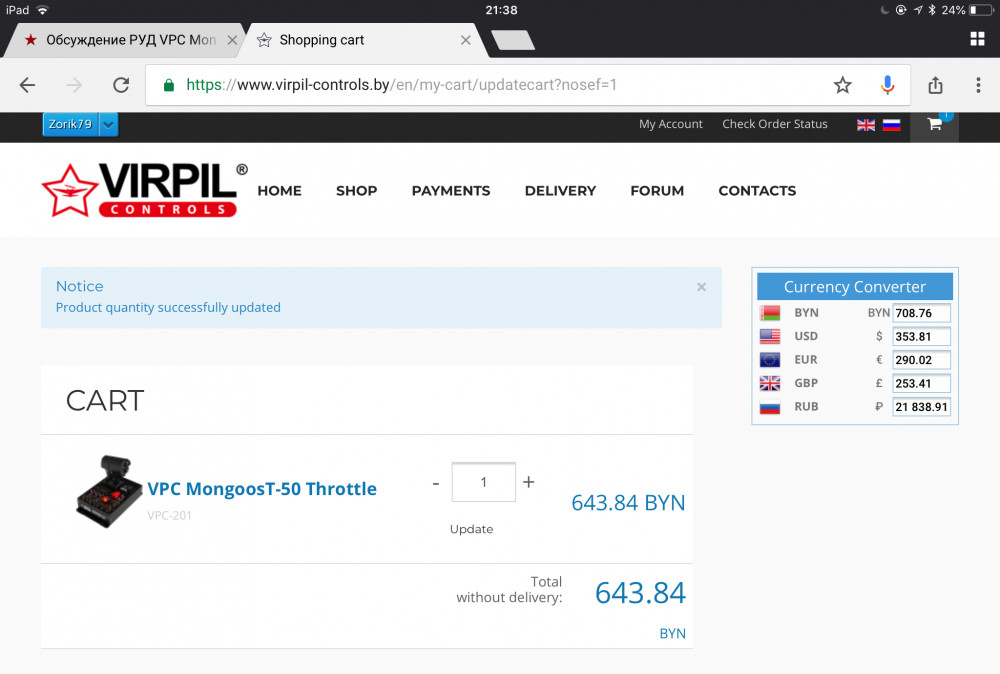This screenshot has width=1000, height=674.
Task: Click the VPC-201 product code text
Action: (169, 515)
